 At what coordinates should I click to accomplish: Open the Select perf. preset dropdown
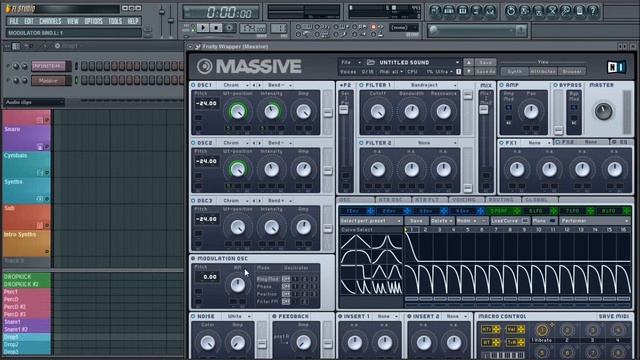coord(371,221)
